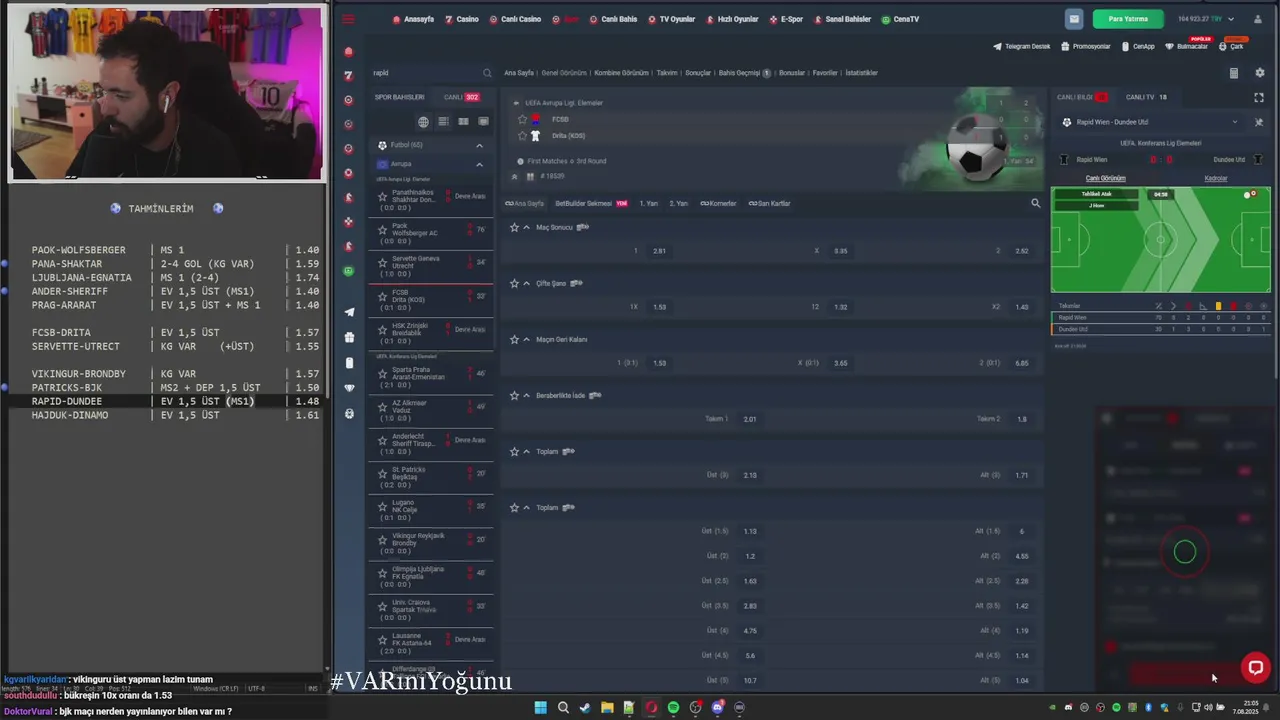Collapse the Futbol (65) section
This screenshot has width=1280, height=720.
[x=479, y=145]
